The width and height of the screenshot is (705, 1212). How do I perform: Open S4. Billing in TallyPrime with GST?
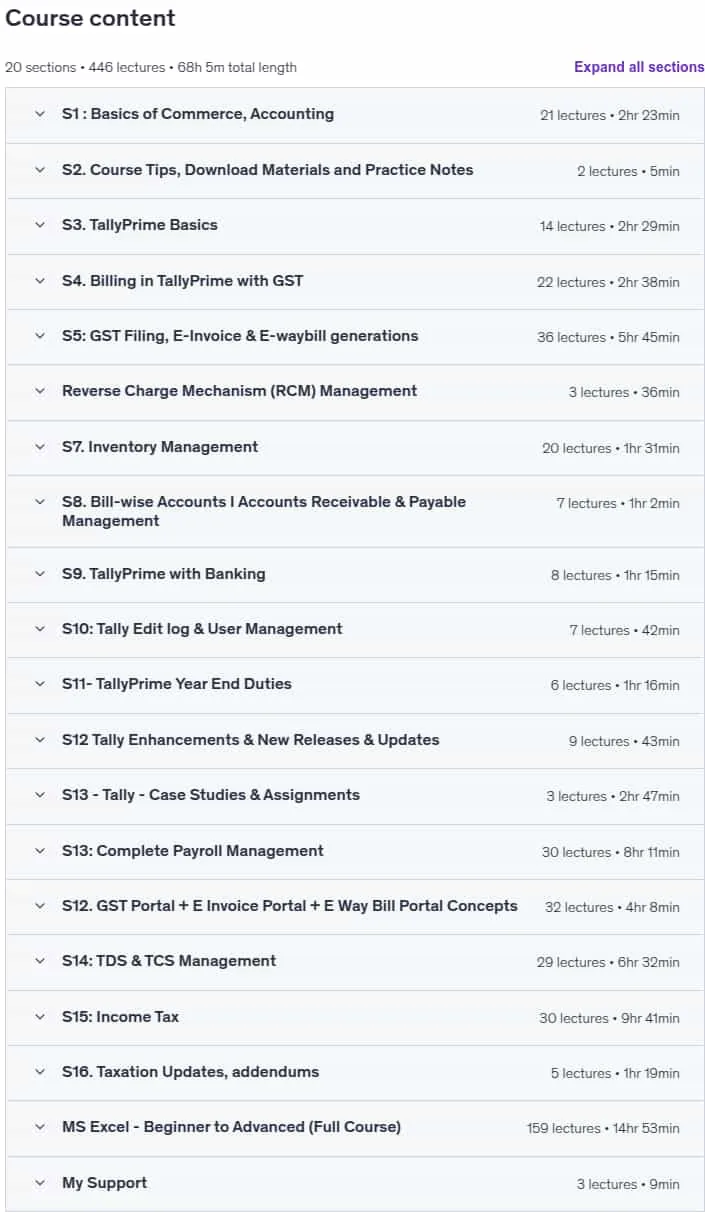tap(183, 281)
